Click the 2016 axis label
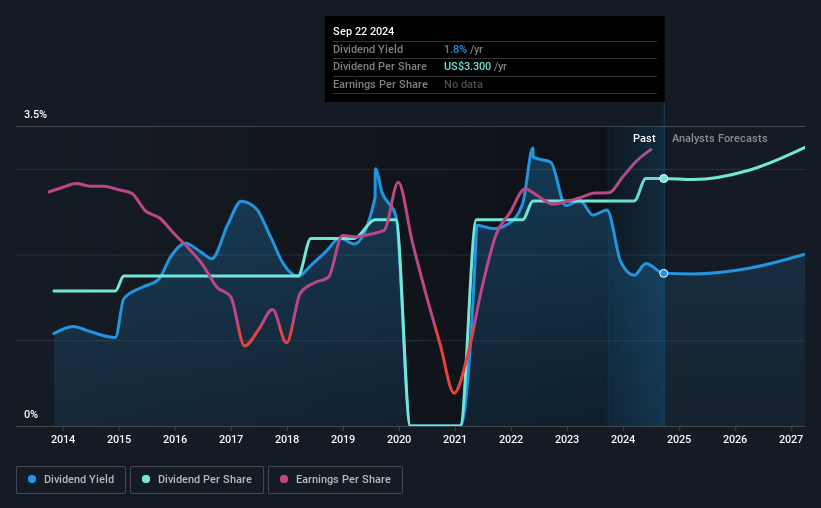The height and width of the screenshot is (508, 821). click(175, 439)
